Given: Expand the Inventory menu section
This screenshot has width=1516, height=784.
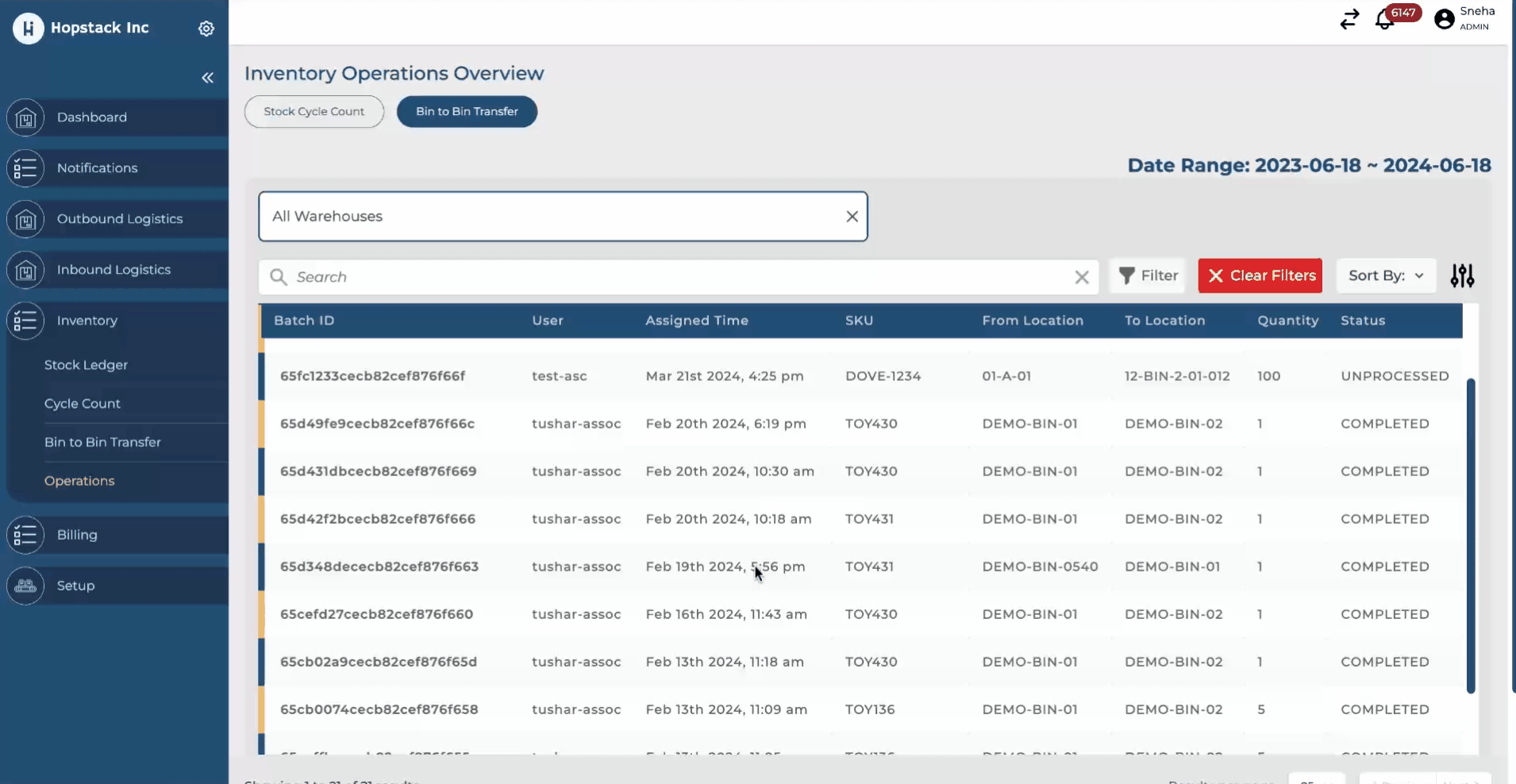Looking at the screenshot, I should [x=87, y=321].
